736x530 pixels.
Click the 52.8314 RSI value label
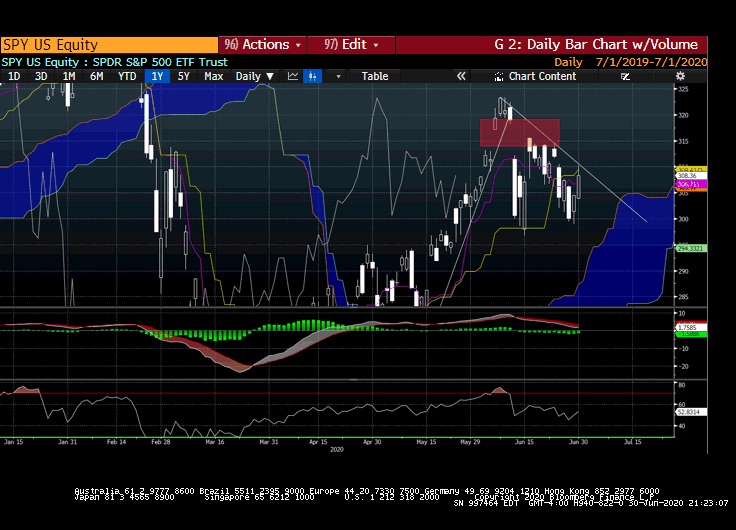pos(691,412)
